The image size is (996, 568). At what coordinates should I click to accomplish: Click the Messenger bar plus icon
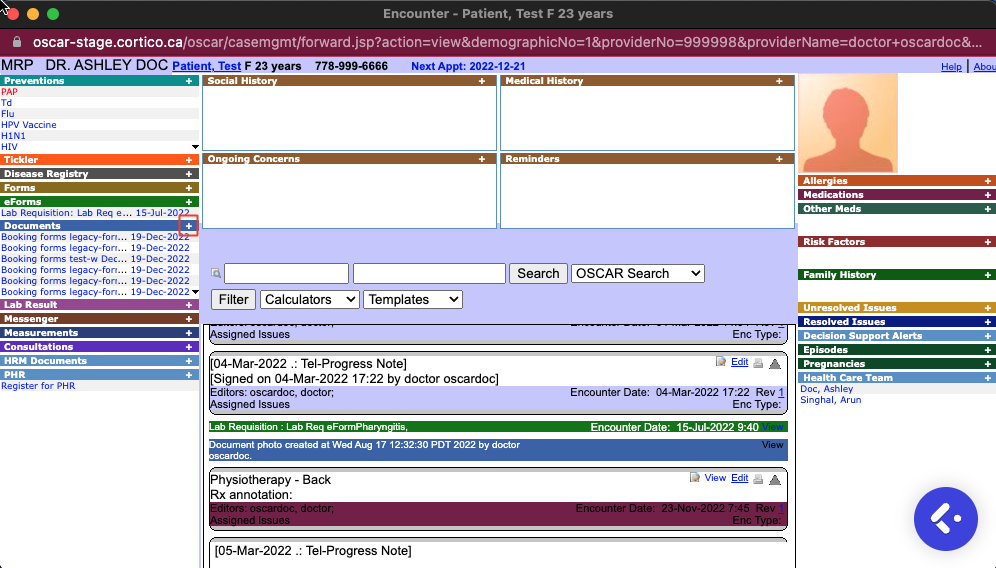pos(189,318)
